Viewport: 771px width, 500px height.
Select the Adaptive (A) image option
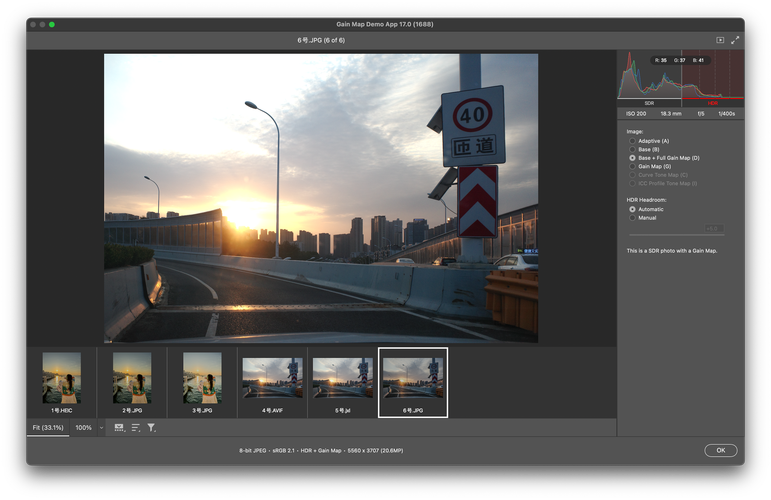[632, 141]
